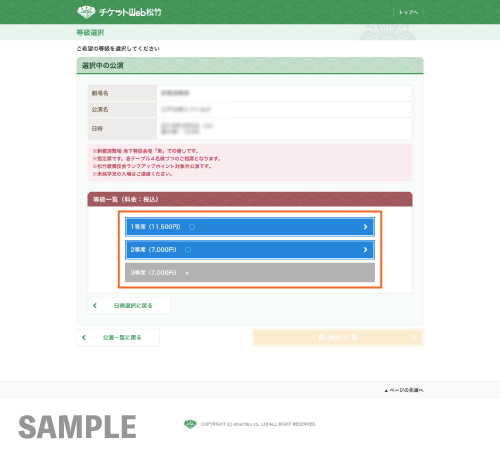Open the トップへ link in header
Screen dimensions: 500x450
408,12
